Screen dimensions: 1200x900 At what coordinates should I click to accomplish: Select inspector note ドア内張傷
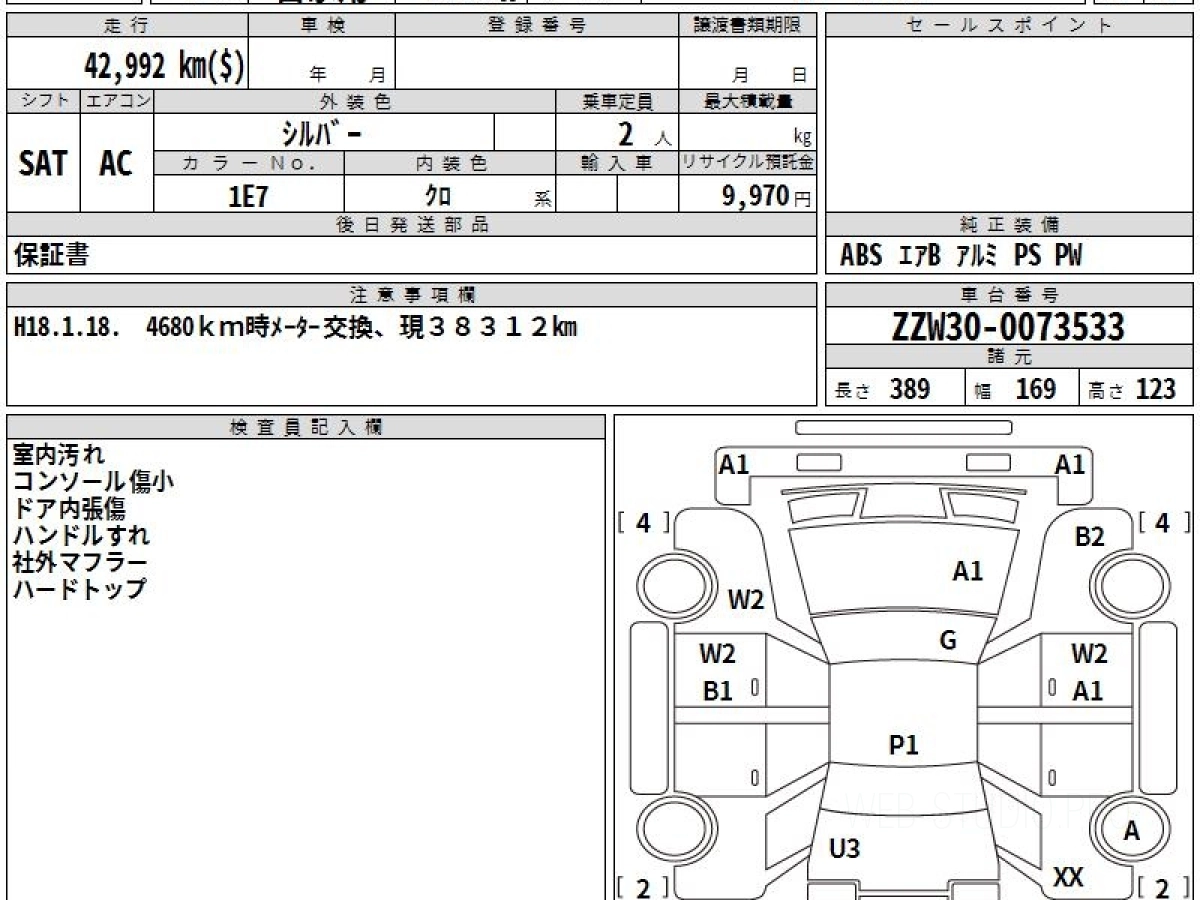[x=70, y=508]
